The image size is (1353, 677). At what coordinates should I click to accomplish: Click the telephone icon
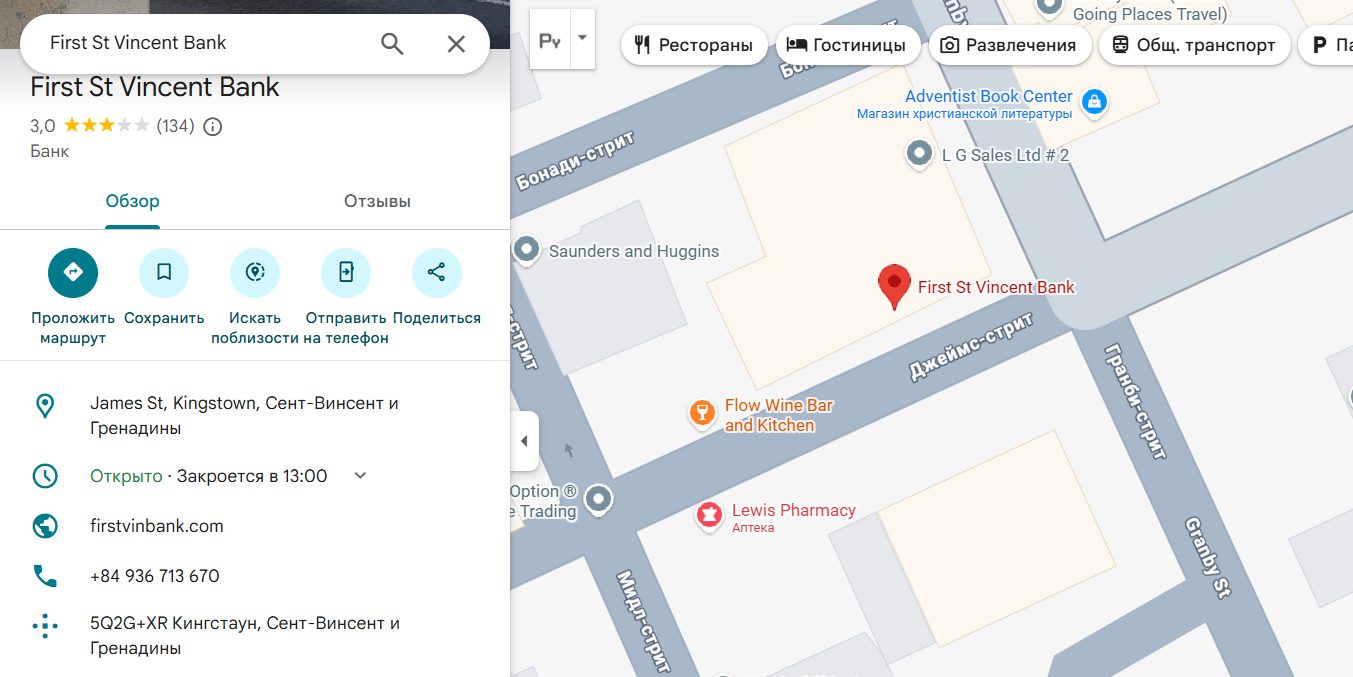click(45, 576)
